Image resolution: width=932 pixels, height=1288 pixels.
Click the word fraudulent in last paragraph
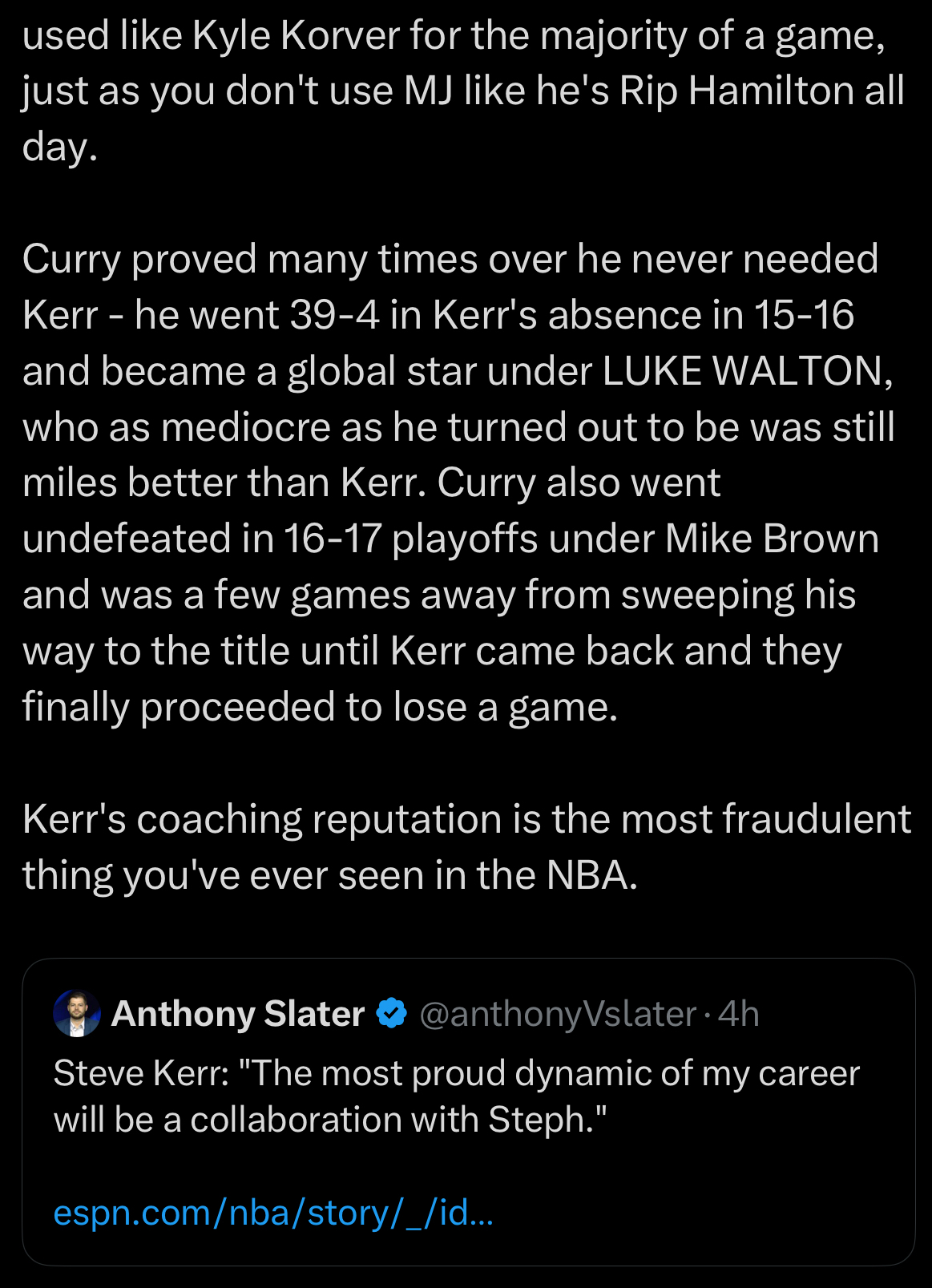click(816, 819)
